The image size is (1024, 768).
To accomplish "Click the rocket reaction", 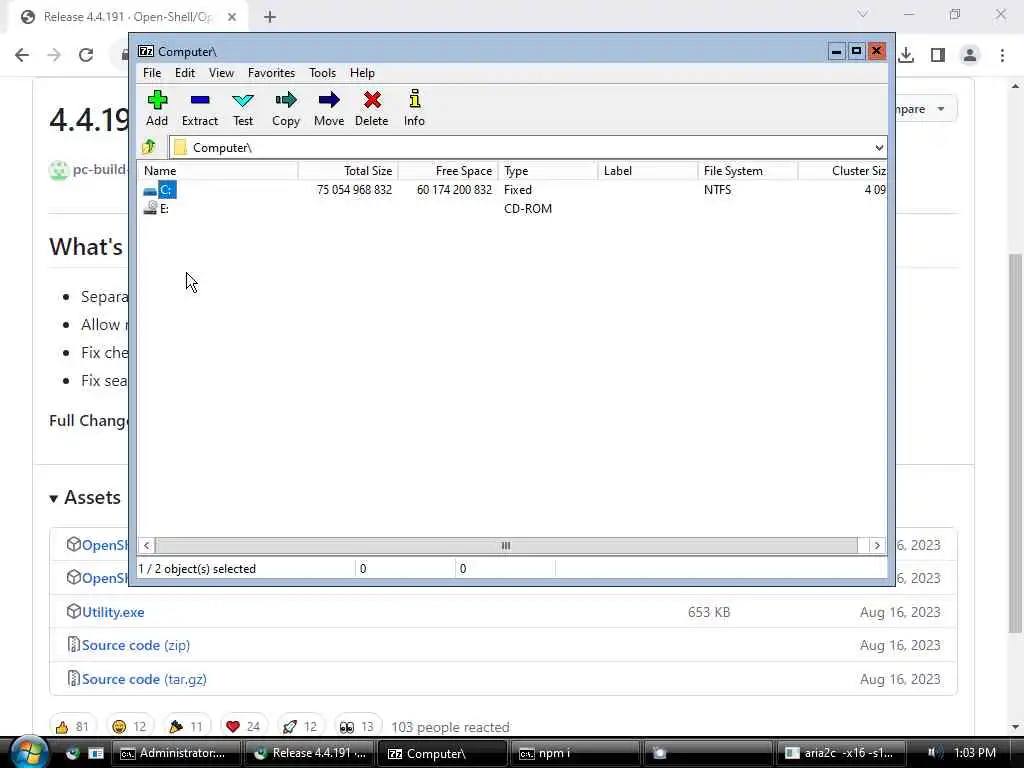I will [x=300, y=727].
